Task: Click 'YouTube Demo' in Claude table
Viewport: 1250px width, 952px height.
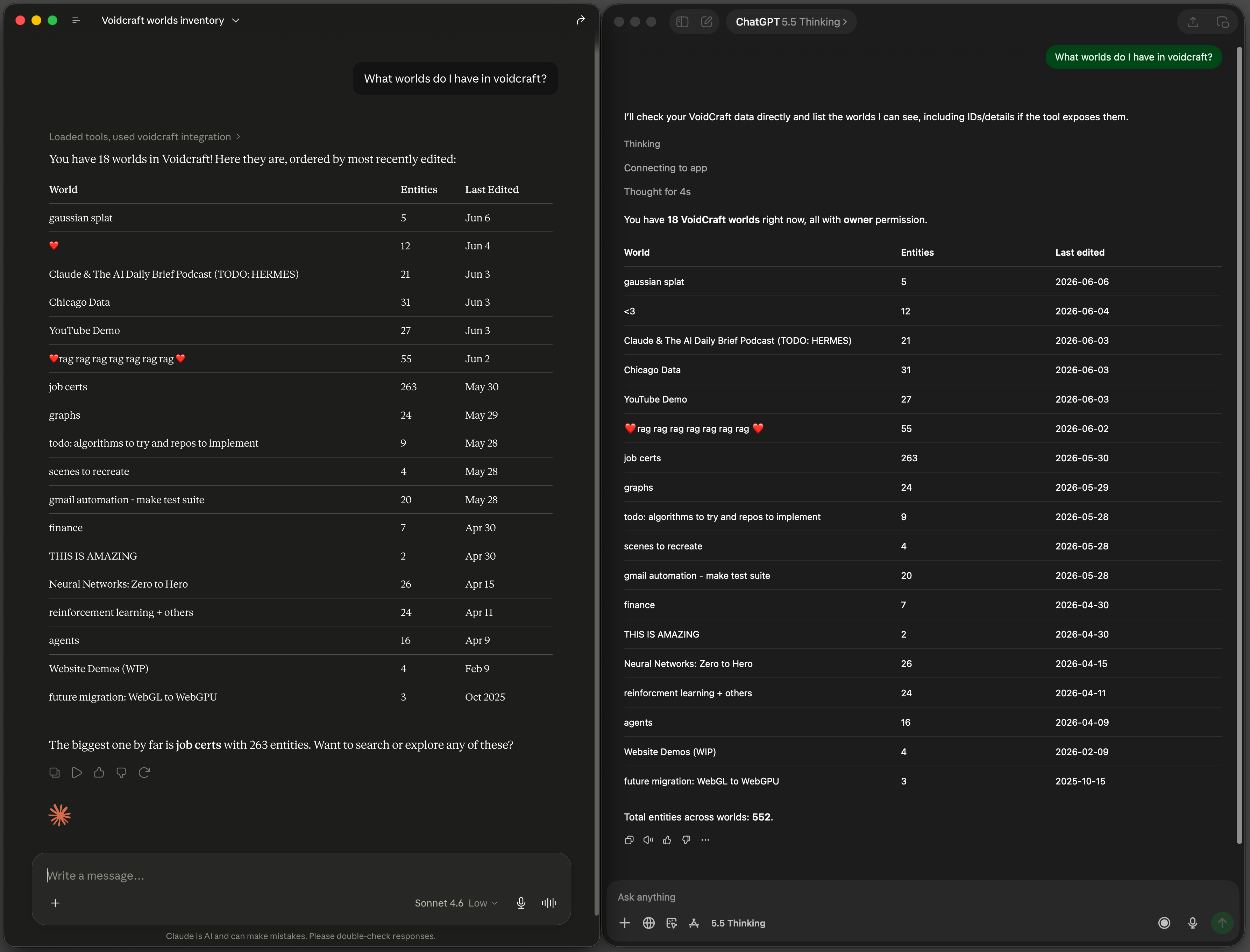Action: [x=84, y=331]
